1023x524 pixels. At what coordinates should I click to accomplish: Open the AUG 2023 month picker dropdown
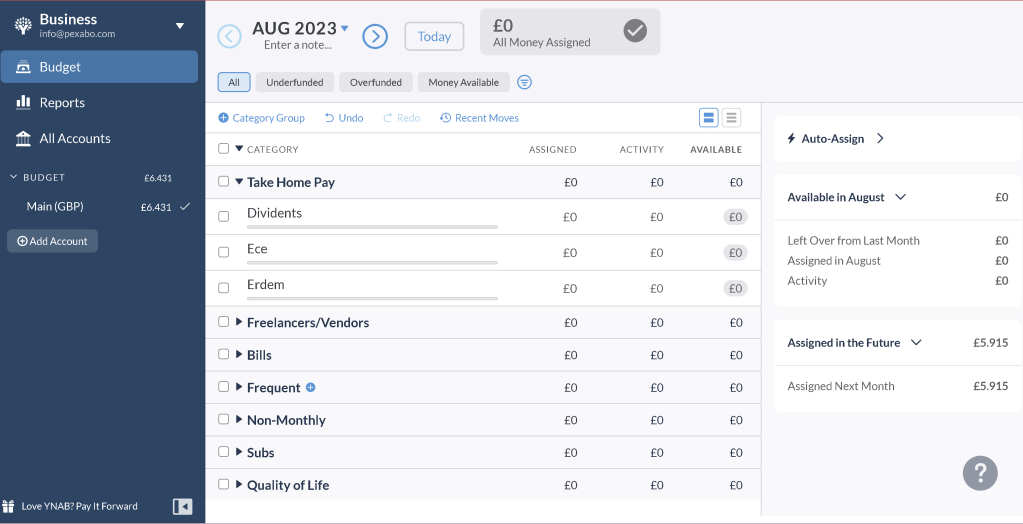point(345,28)
